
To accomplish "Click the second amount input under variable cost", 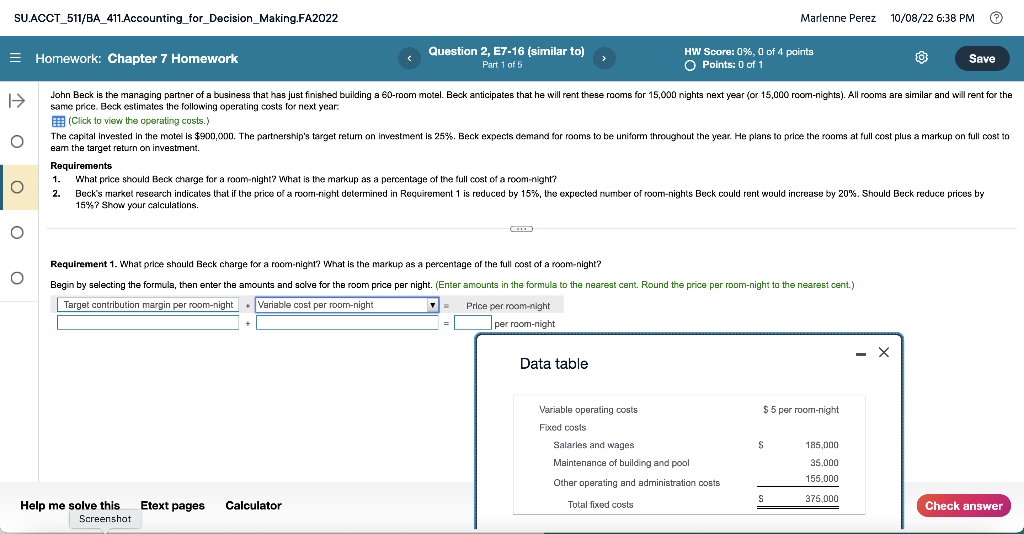I will (x=347, y=322).
